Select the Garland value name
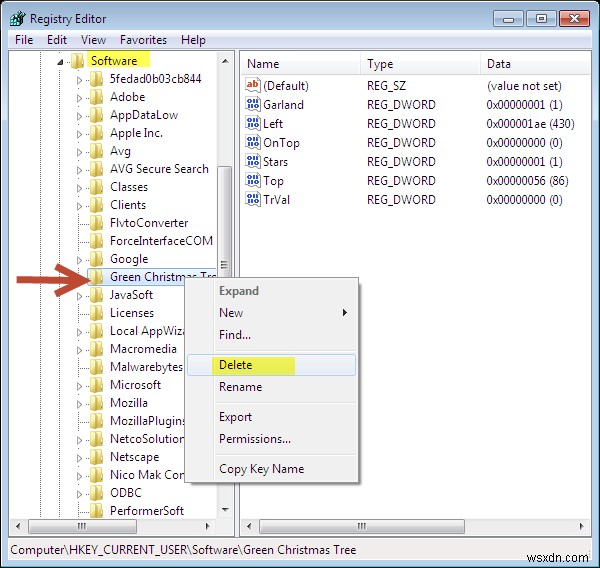This screenshot has width=600, height=568. 283,105
